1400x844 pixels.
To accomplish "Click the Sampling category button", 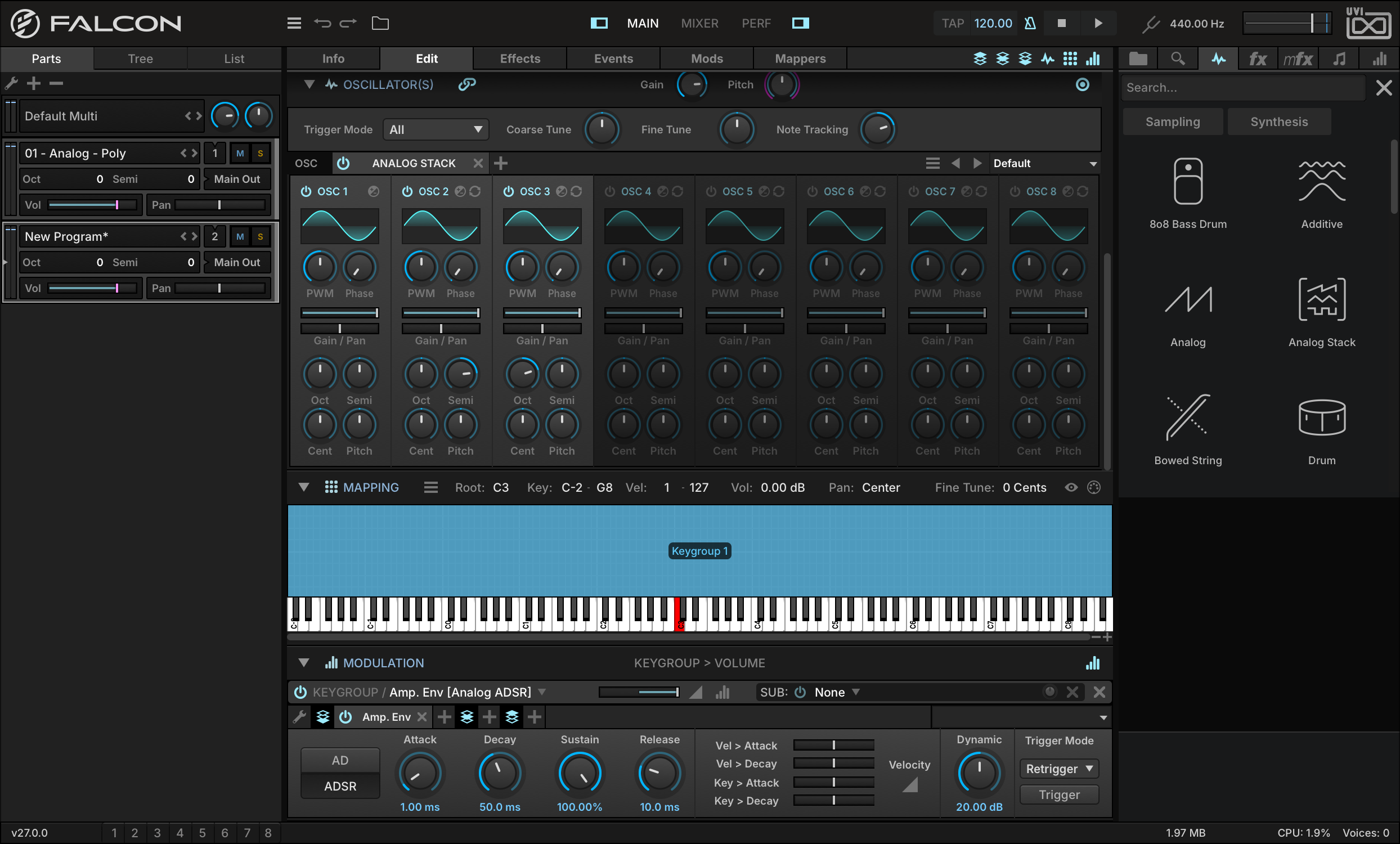I will click(1173, 122).
